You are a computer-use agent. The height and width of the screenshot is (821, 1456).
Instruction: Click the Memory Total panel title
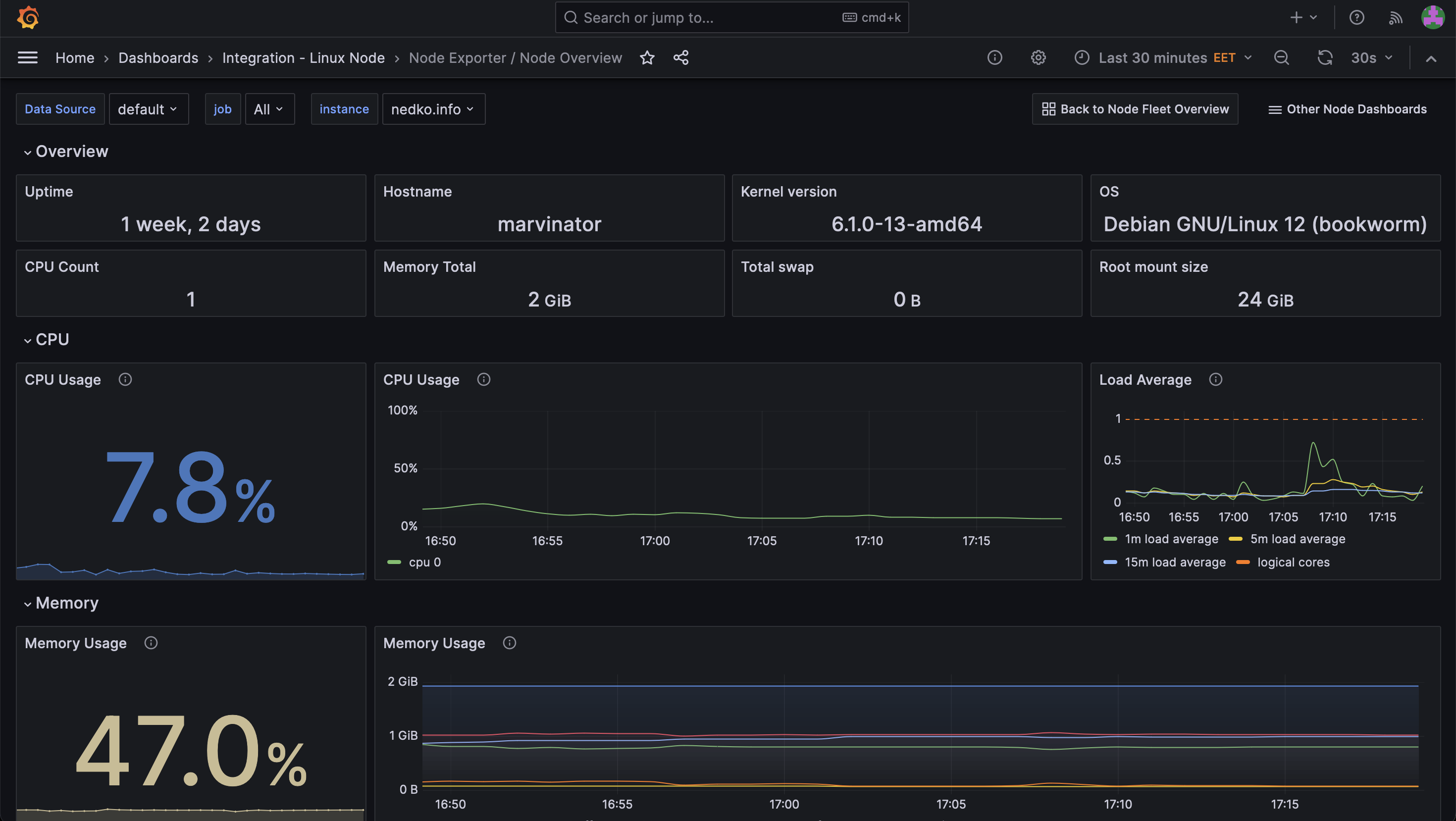click(x=429, y=267)
